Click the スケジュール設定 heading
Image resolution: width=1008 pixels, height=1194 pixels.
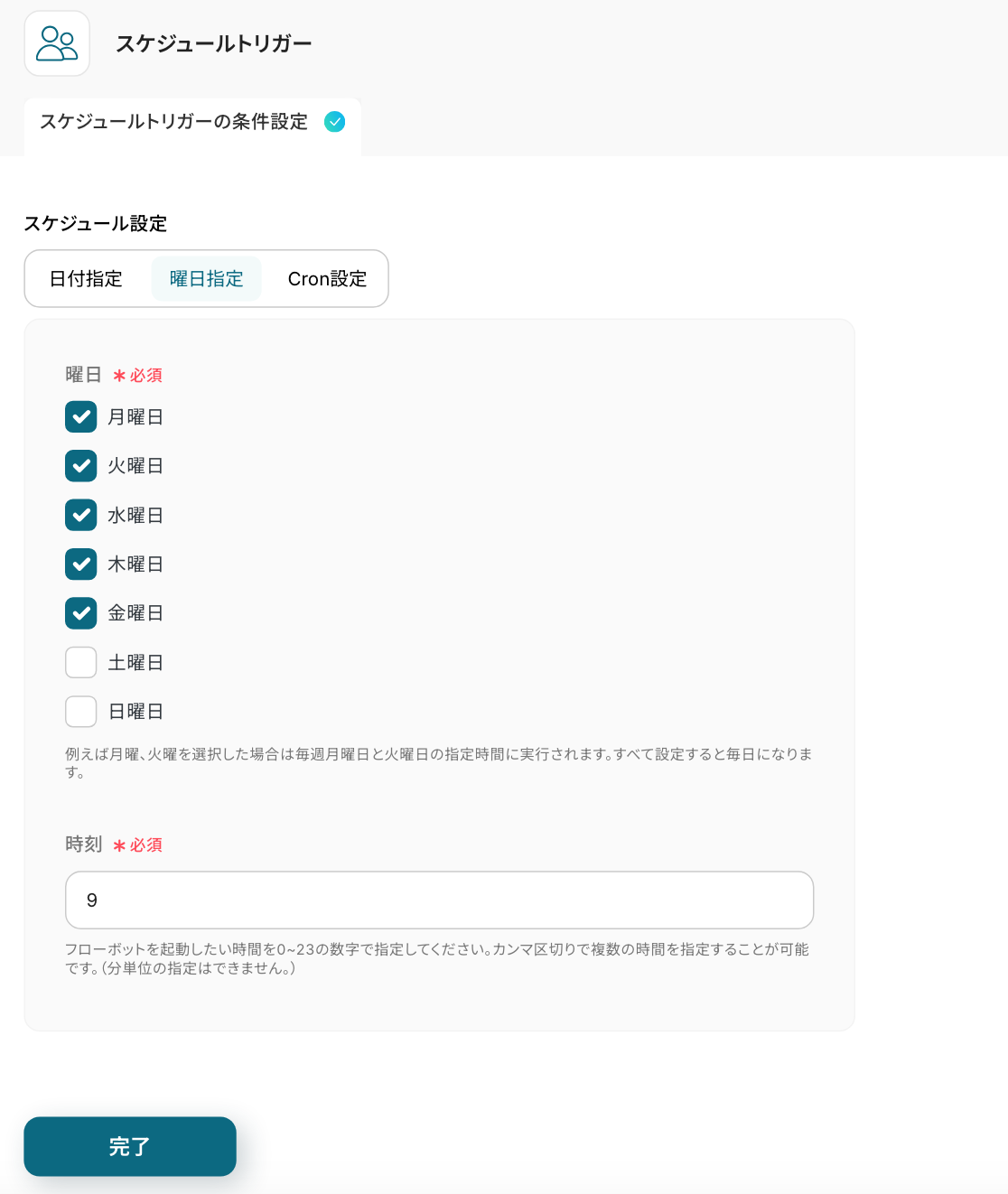(96, 223)
